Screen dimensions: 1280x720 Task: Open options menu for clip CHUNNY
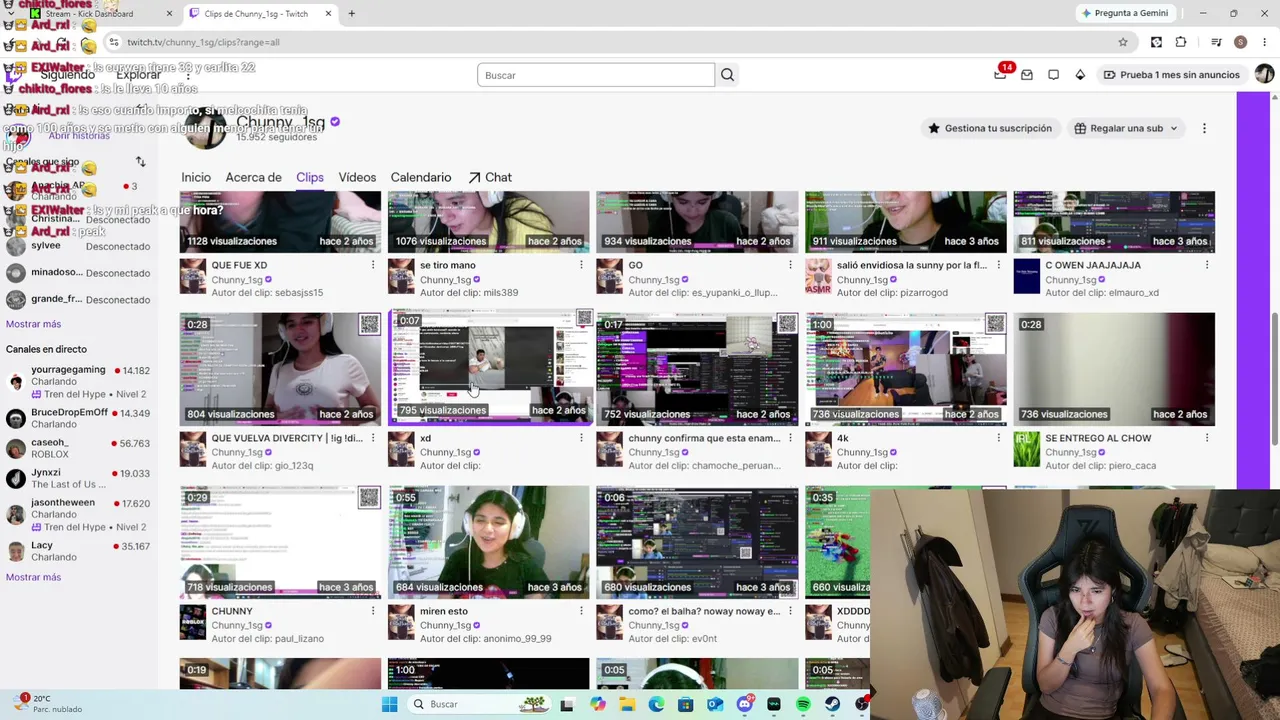tap(373, 611)
